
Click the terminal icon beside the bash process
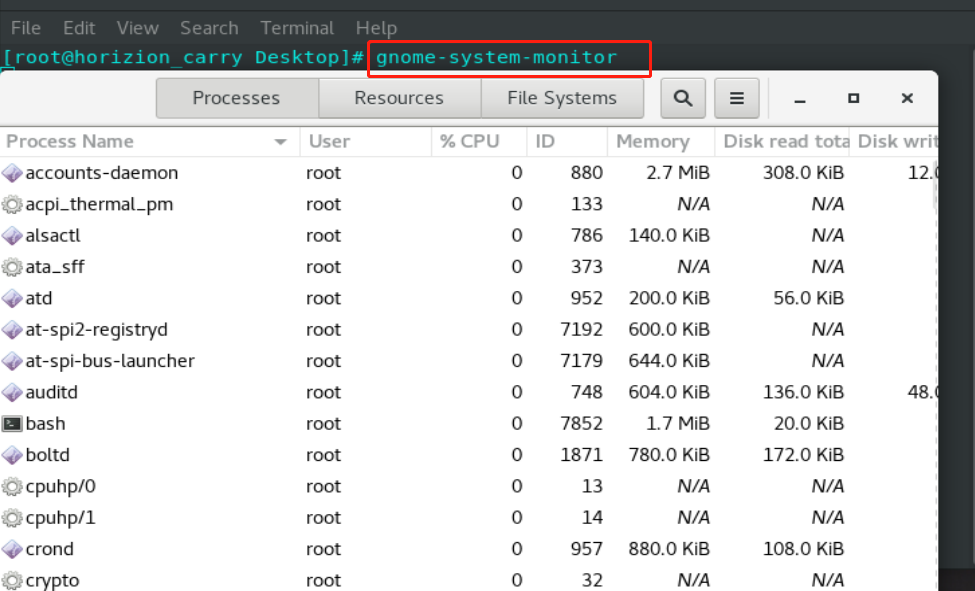12,423
